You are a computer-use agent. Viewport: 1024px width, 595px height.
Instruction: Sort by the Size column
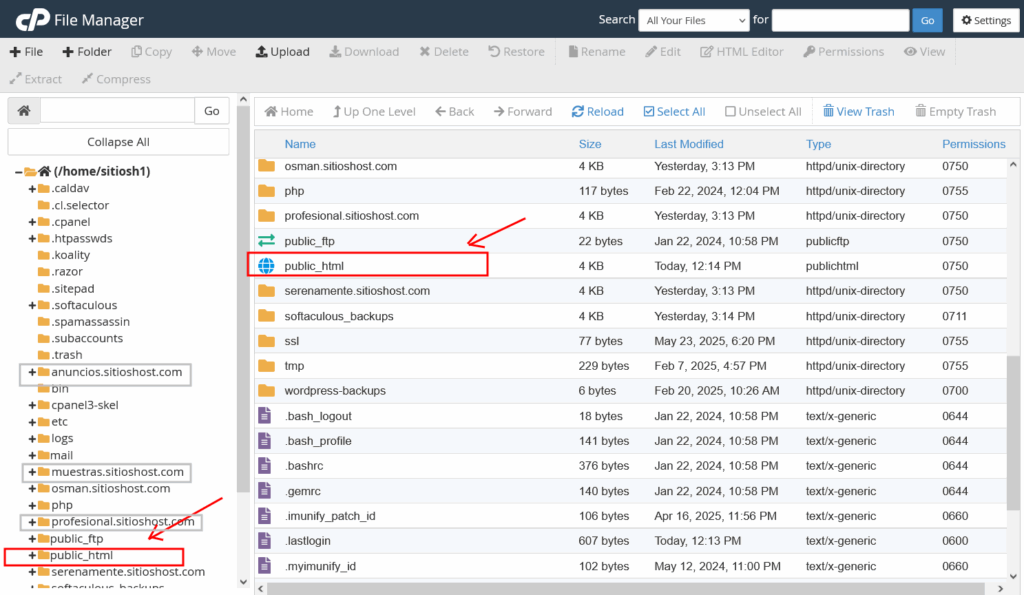tap(590, 144)
